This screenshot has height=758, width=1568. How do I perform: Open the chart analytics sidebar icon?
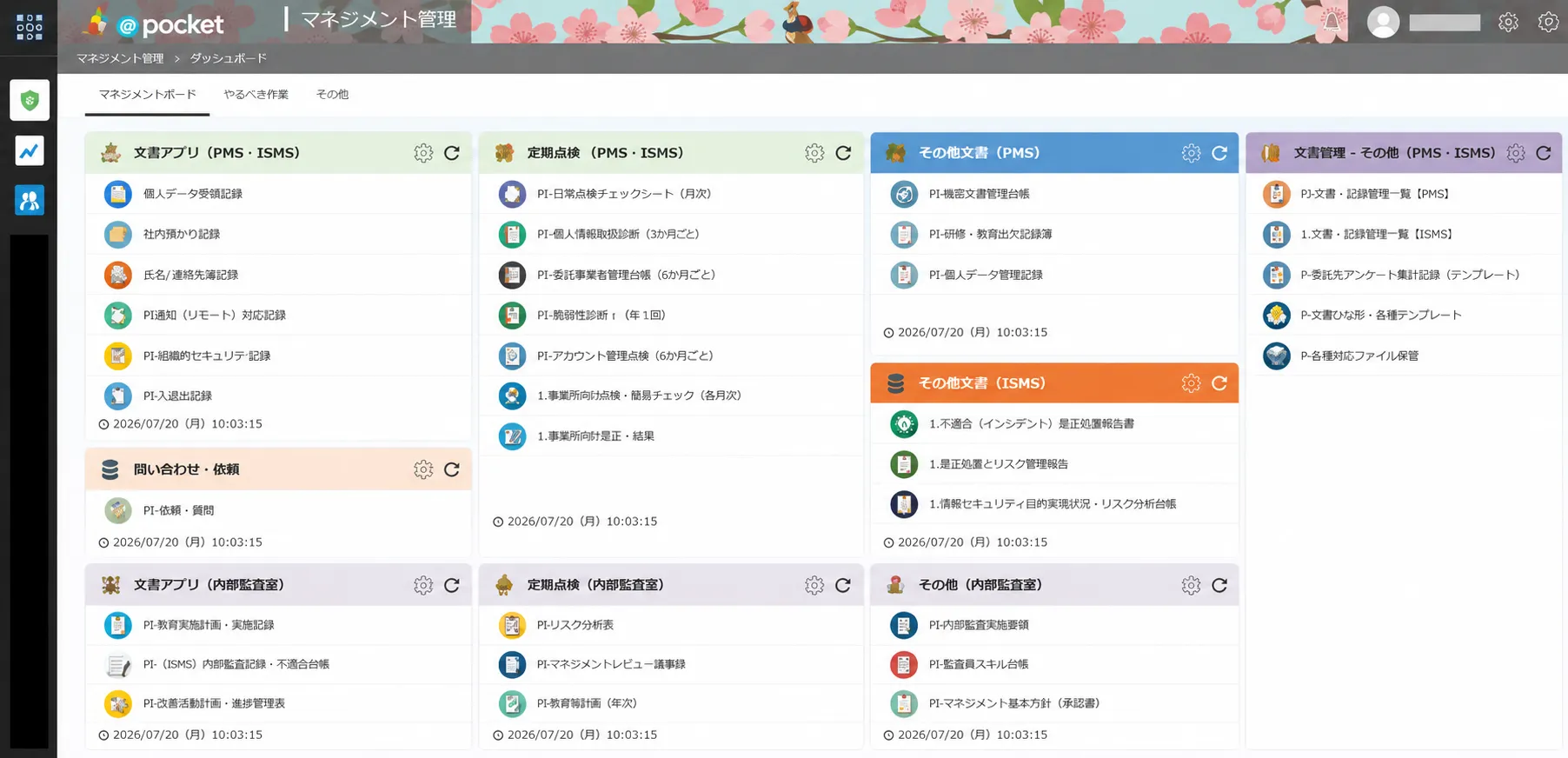click(x=30, y=151)
